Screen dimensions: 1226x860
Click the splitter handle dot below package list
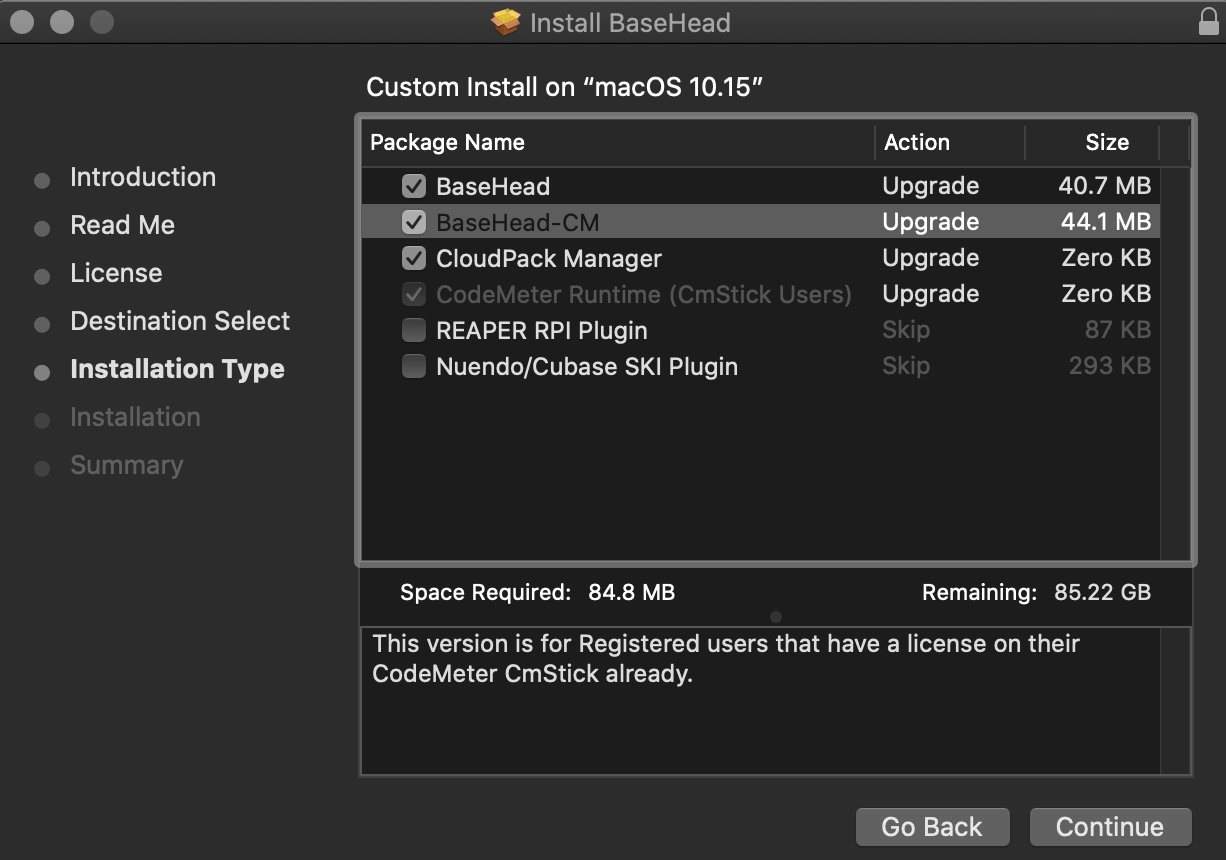pyautogui.click(x=776, y=617)
